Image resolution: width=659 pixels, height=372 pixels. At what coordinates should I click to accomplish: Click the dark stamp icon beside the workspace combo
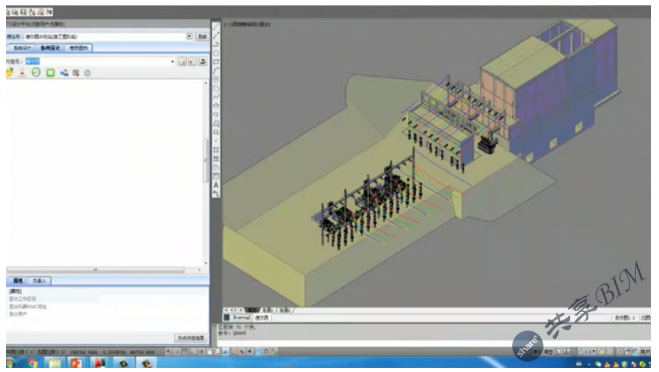click(x=203, y=61)
